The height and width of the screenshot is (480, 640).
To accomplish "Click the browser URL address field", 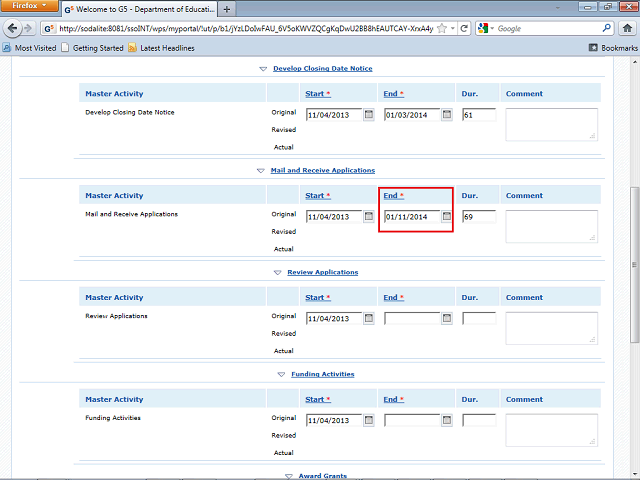I will pyautogui.click(x=246, y=29).
